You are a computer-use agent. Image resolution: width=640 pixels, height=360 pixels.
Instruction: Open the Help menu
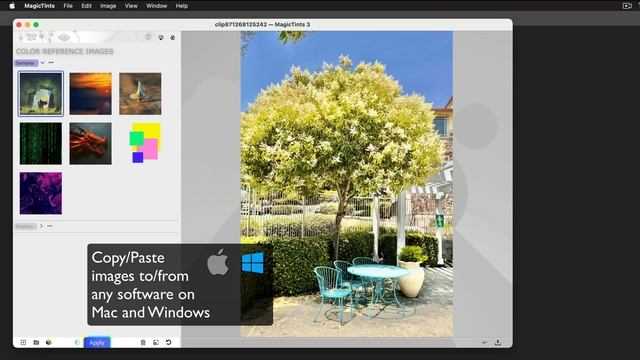point(182,6)
